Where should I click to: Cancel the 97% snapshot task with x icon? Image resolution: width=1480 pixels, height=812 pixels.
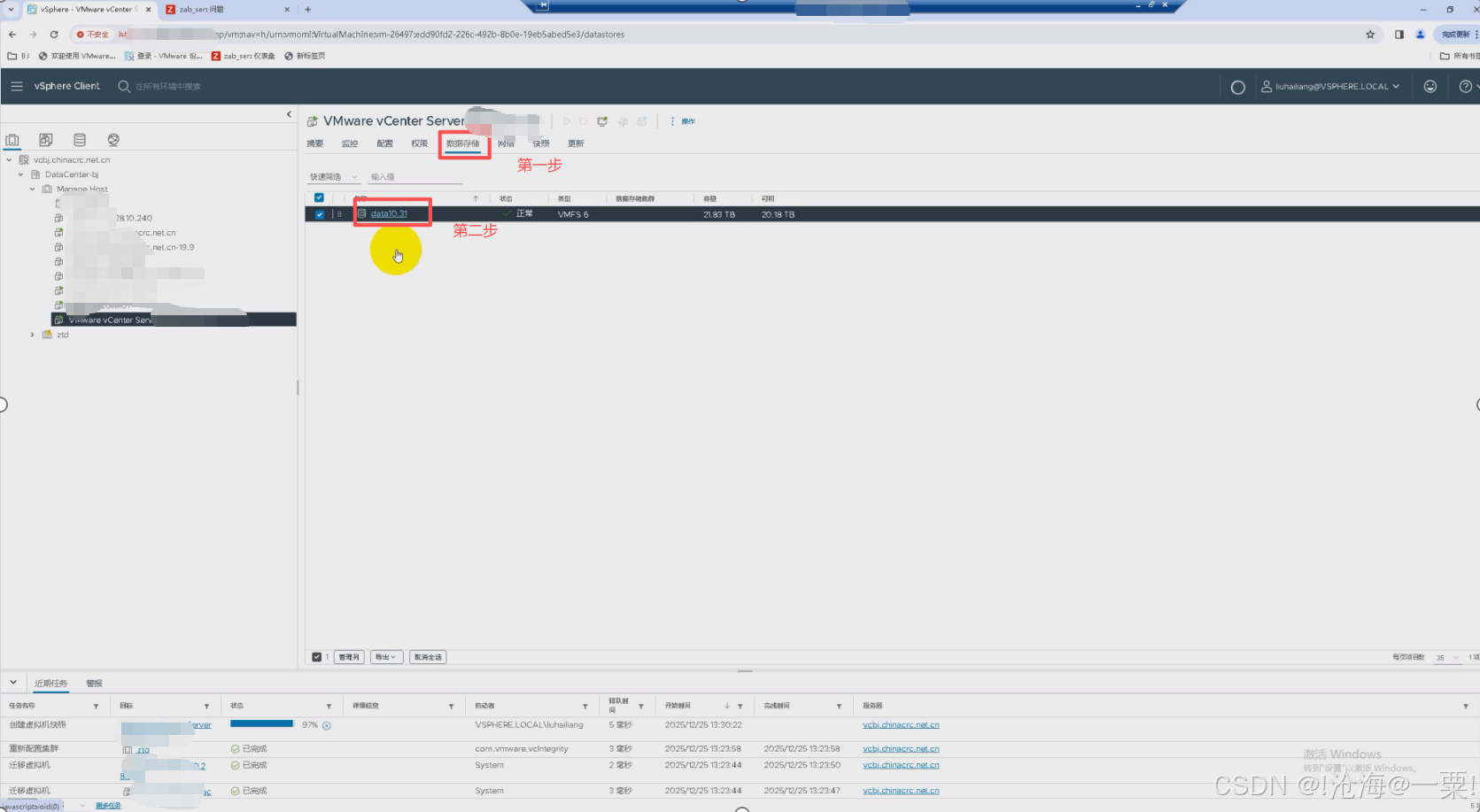(327, 725)
